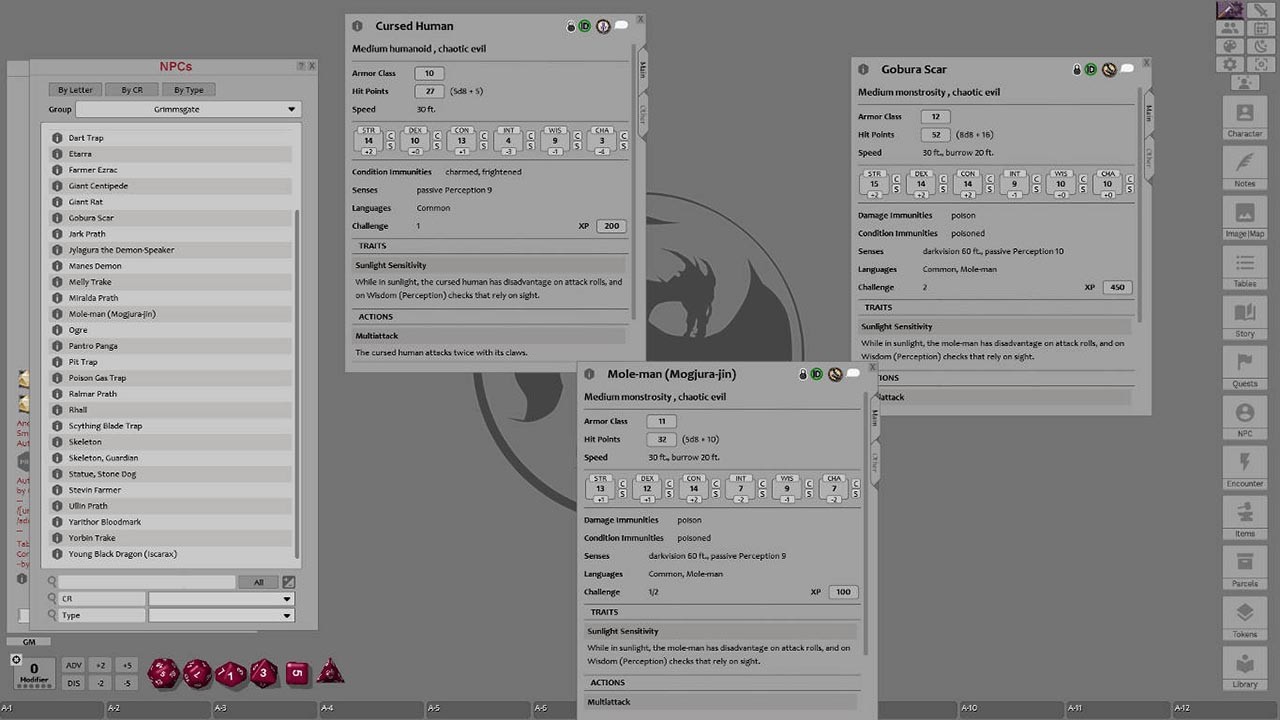Screen dimensions: 1280x720
Task: Toggle the ID visibility on Cursed Human sheet
Action: [x=584, y=26]
